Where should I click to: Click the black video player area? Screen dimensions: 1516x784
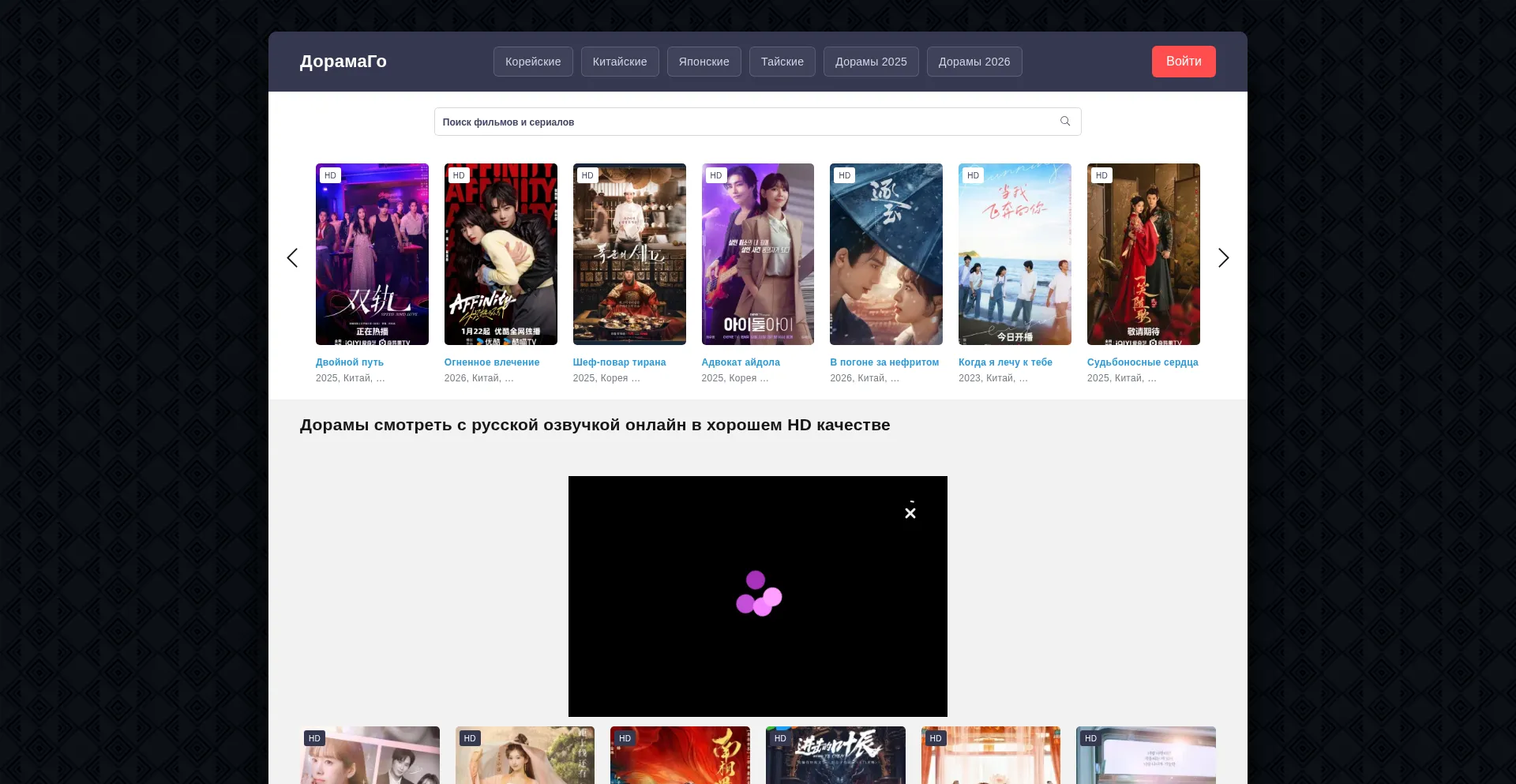758,596
